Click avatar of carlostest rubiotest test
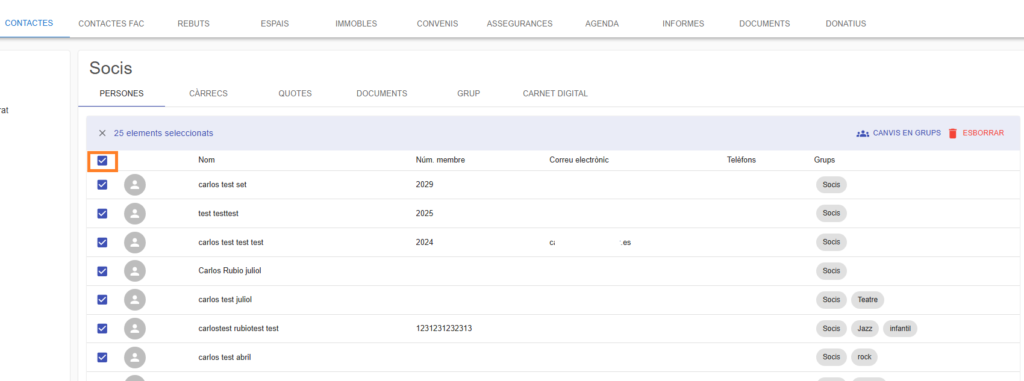The image size is (1024, 381). pyautogui.click(x=135, y=329)
